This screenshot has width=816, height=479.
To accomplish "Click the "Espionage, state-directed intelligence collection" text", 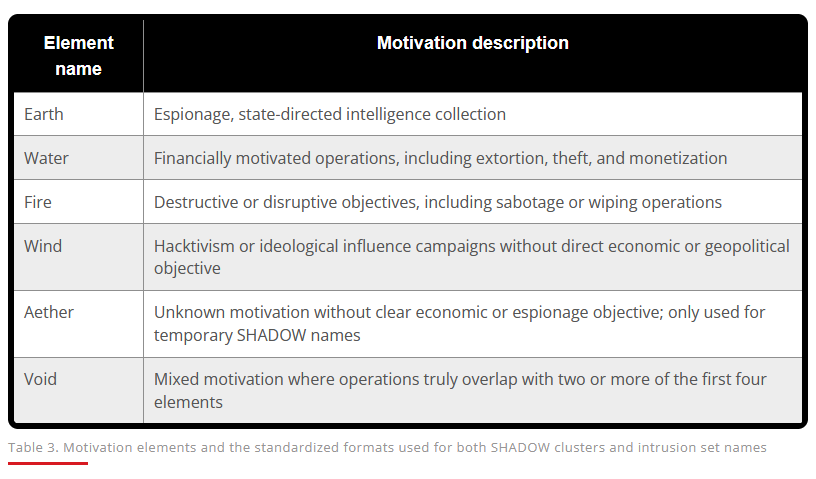I will coord(329,114).
